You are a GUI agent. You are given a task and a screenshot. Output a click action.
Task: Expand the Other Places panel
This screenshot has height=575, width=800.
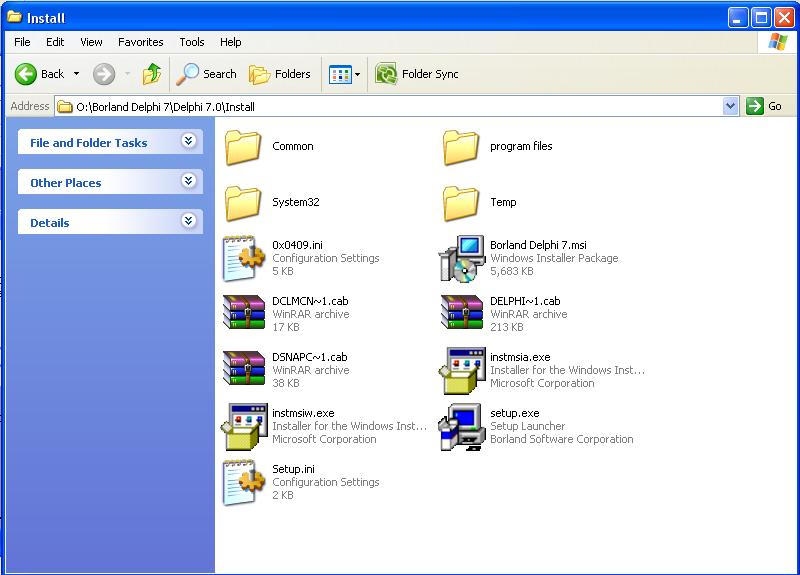(x=188, y=182)
